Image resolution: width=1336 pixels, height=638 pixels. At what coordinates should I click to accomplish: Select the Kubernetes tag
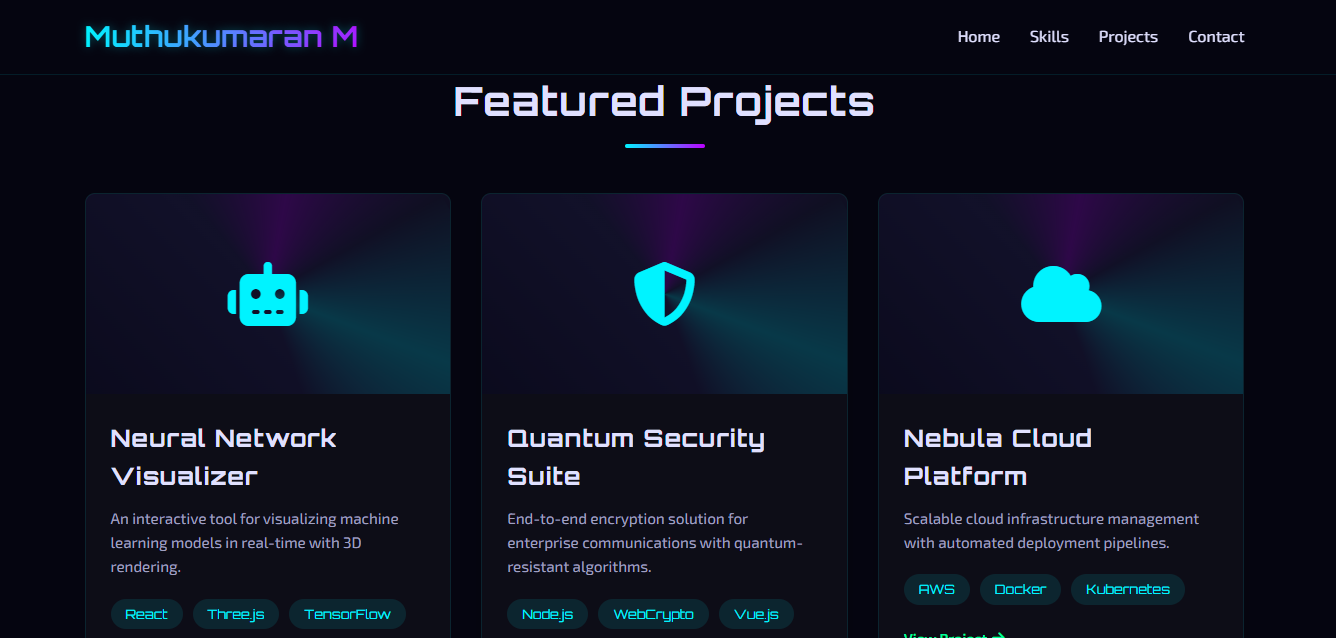tap(1127, 589)
